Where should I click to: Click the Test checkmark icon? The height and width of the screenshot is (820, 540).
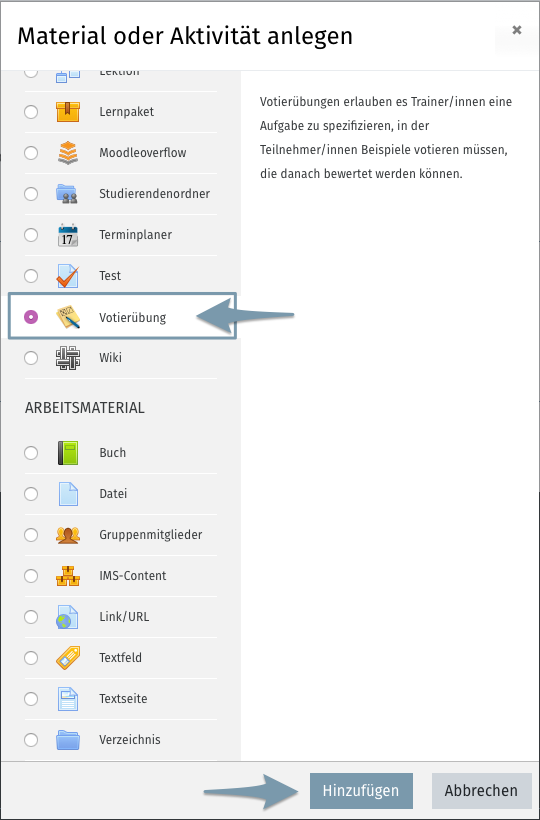(67, 276)
